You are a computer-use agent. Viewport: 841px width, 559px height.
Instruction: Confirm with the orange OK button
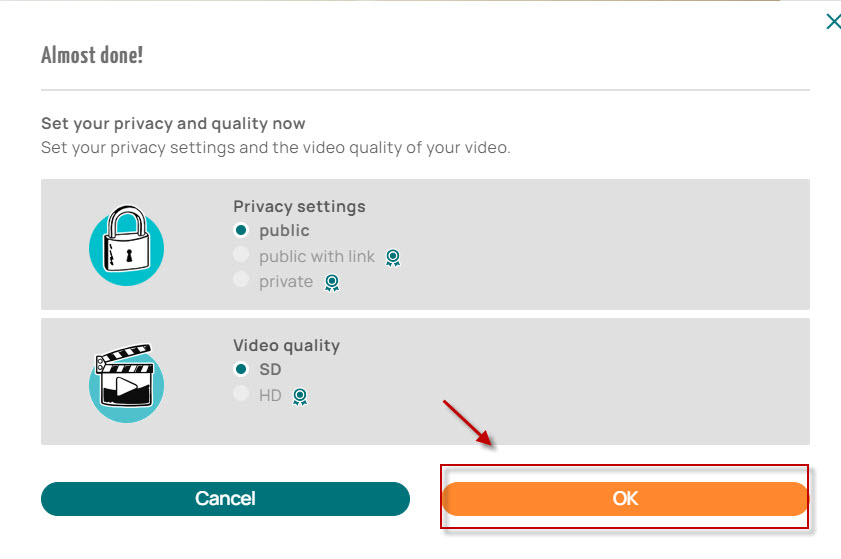(625, 498)
